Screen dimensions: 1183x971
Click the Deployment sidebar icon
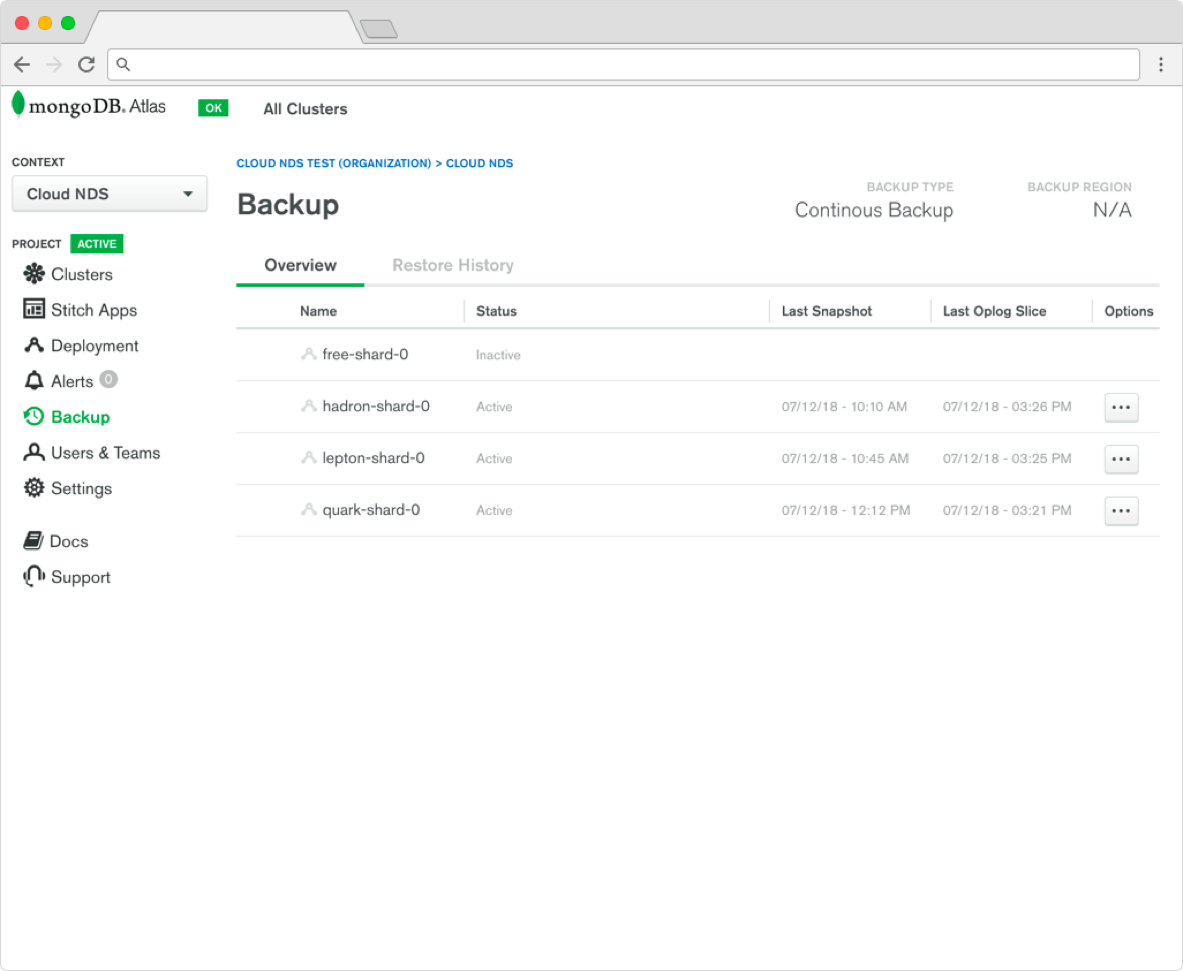[34, 345]
